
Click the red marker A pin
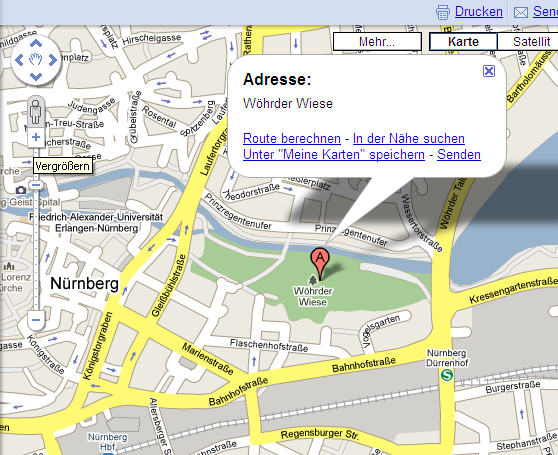[x=320, y=262]
